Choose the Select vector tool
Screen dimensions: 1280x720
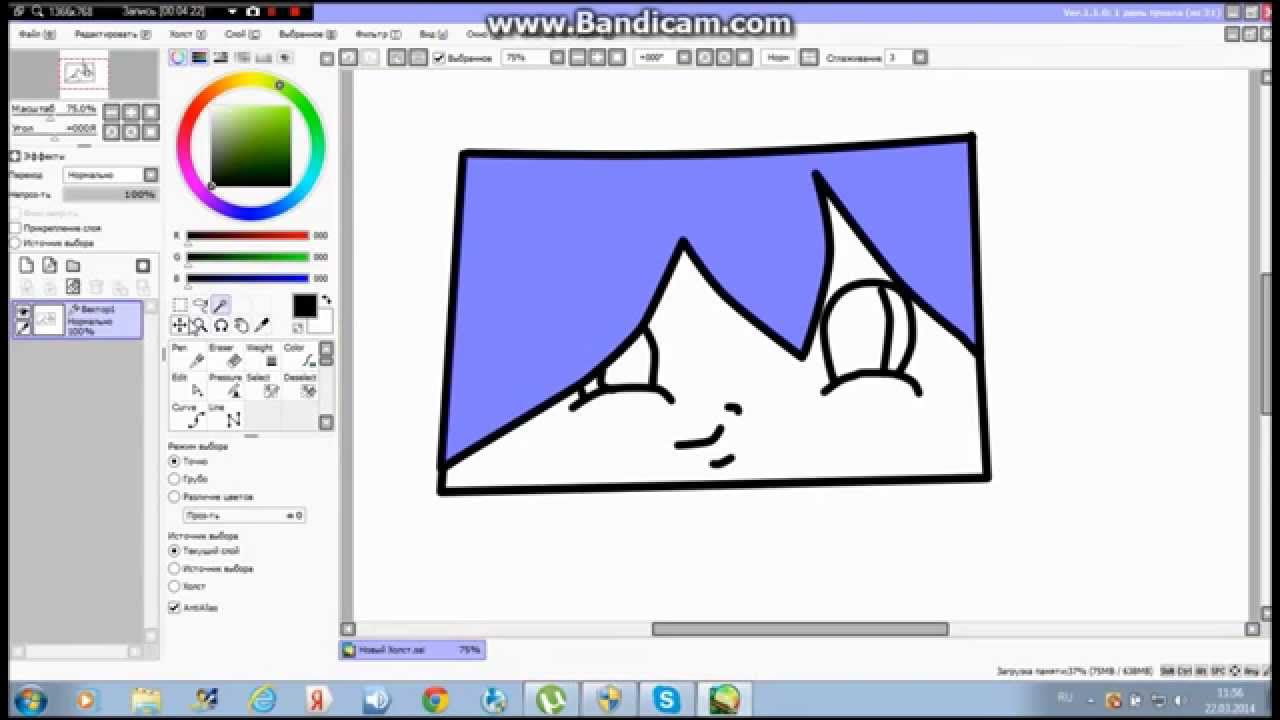coord(264,386)
